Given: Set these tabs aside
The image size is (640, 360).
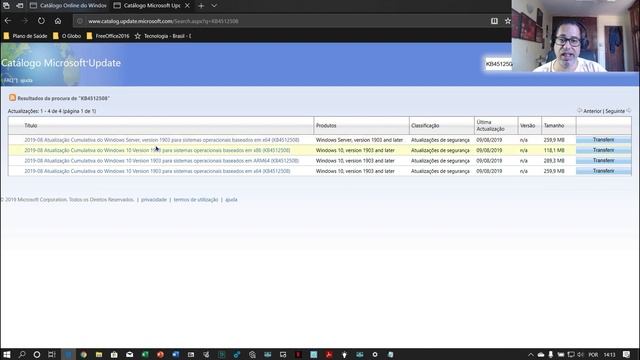Looking at the screenshot, I should pyautogui.click(x=20, y=6).
